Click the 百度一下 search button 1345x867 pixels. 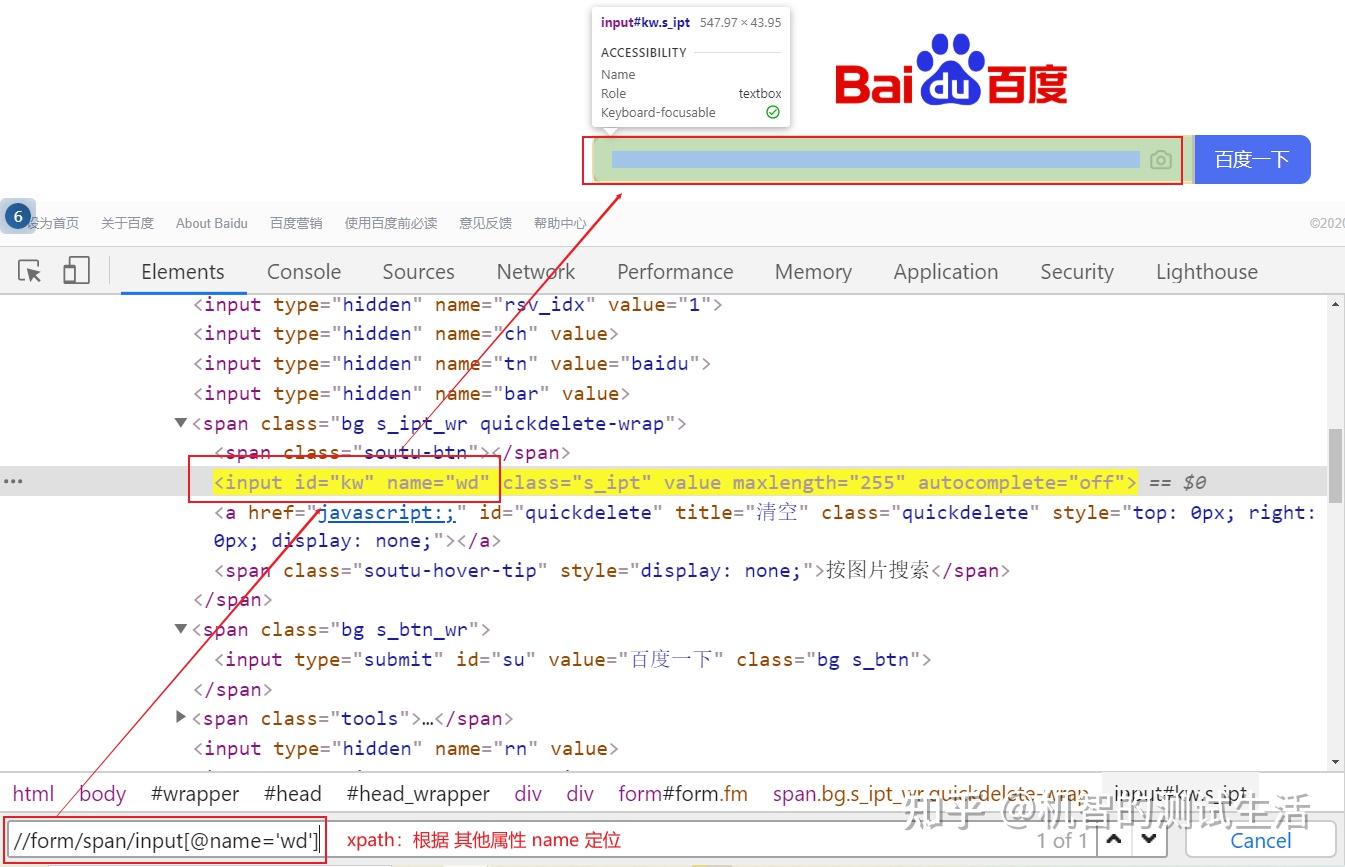(x=1252, y=159)
